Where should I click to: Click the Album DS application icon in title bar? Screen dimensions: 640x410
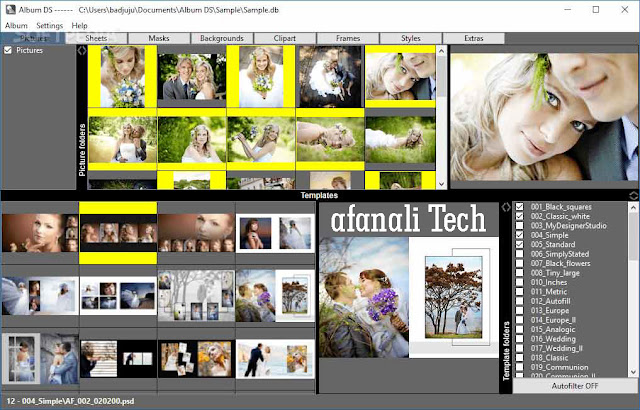[x=10, y=9]
